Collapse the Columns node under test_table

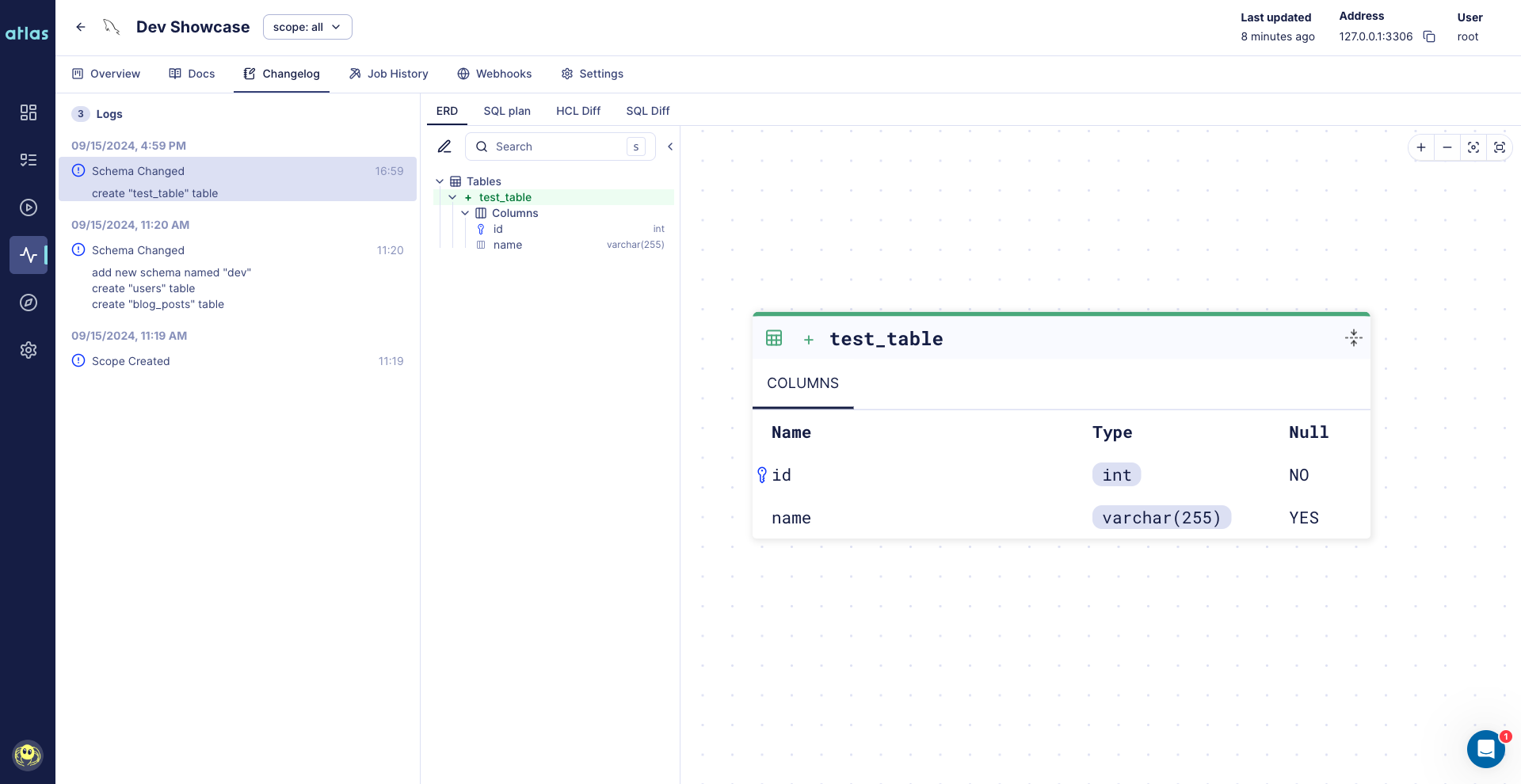[x=465, y=213]
